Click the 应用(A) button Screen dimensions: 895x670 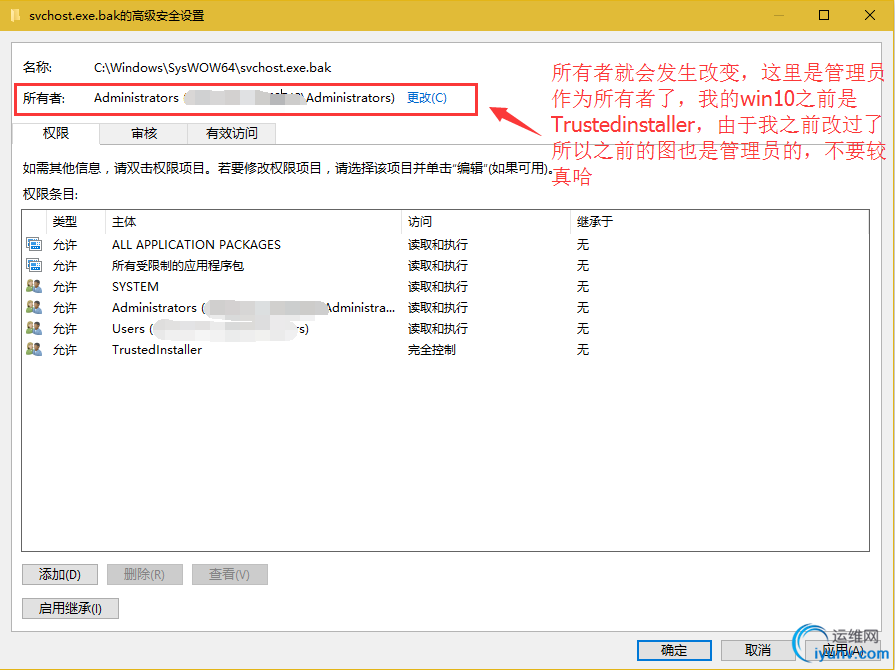[842, 650]
